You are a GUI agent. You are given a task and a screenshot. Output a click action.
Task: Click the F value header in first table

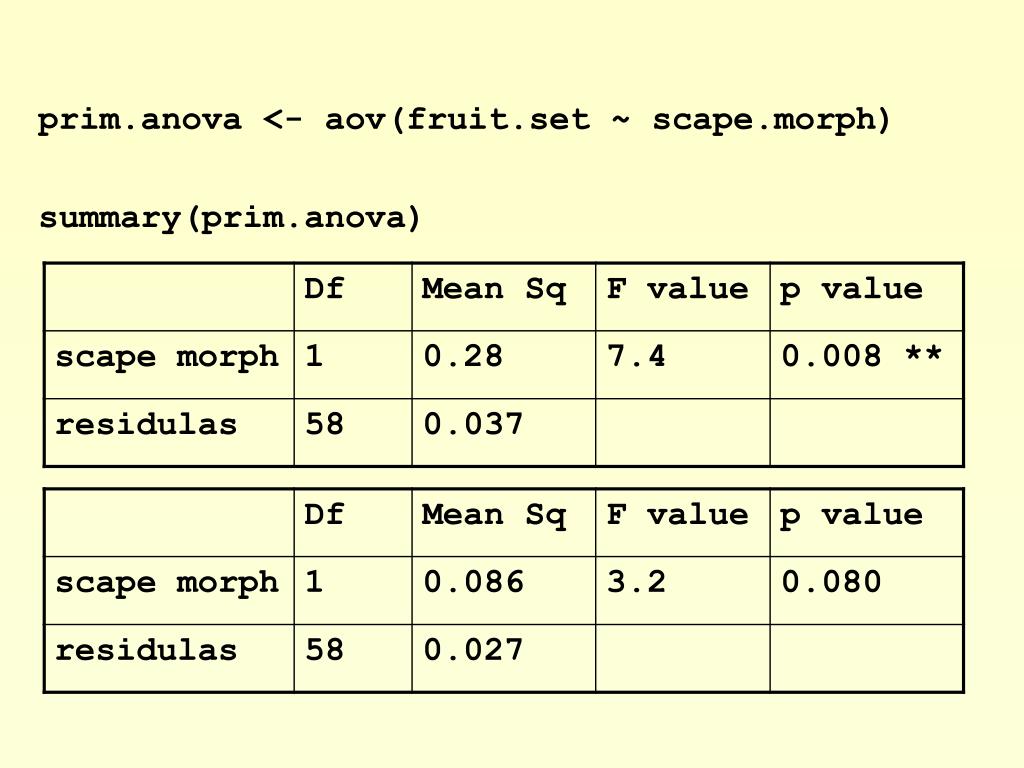pos(677,288)
